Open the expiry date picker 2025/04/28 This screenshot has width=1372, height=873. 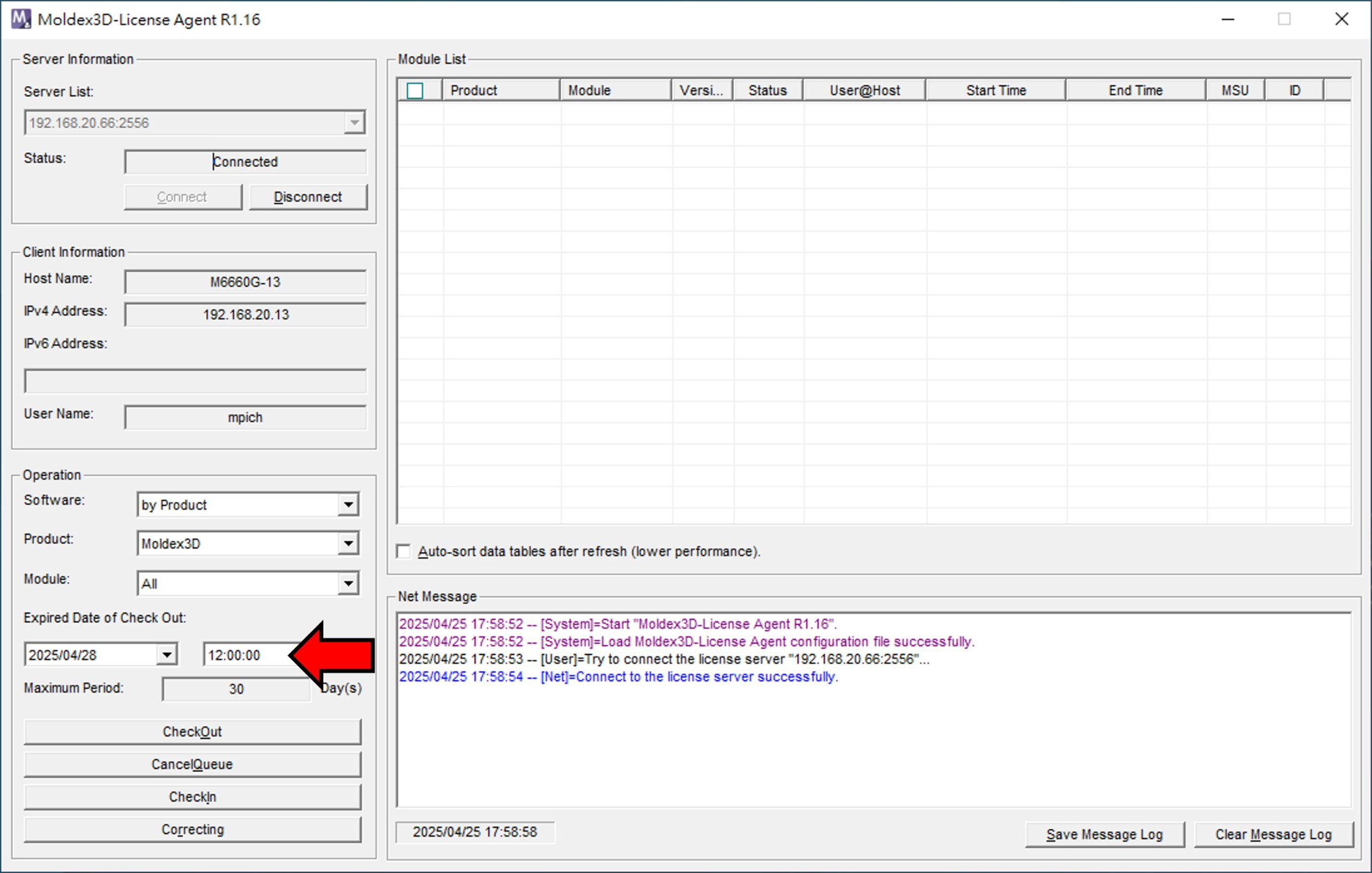pos(166,655)
